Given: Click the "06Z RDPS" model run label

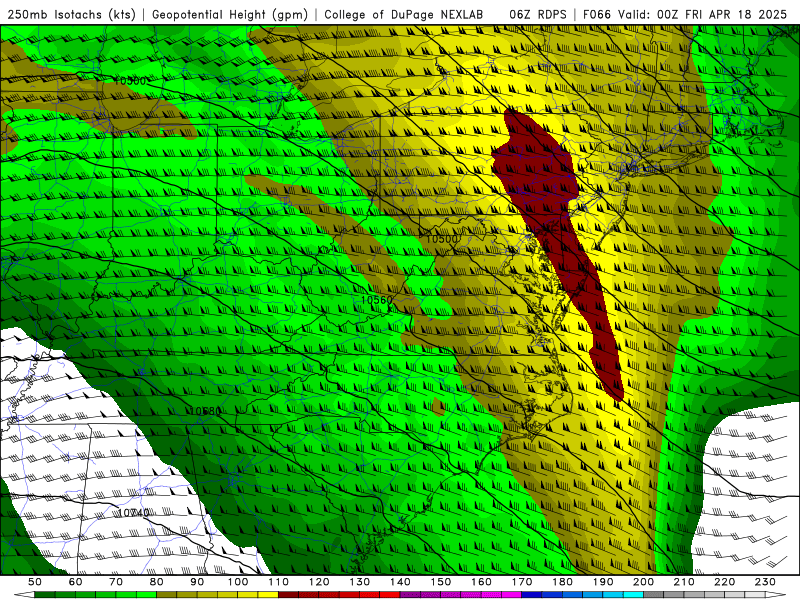Looking at the screenshot, I should pyautogui.click(x=538, y=15).
